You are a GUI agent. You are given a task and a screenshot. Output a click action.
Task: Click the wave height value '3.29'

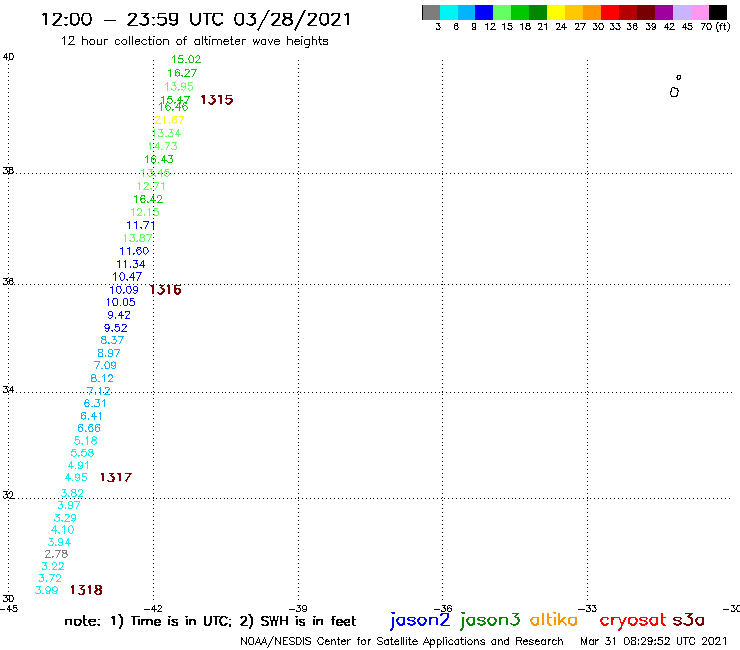[65, 518]
